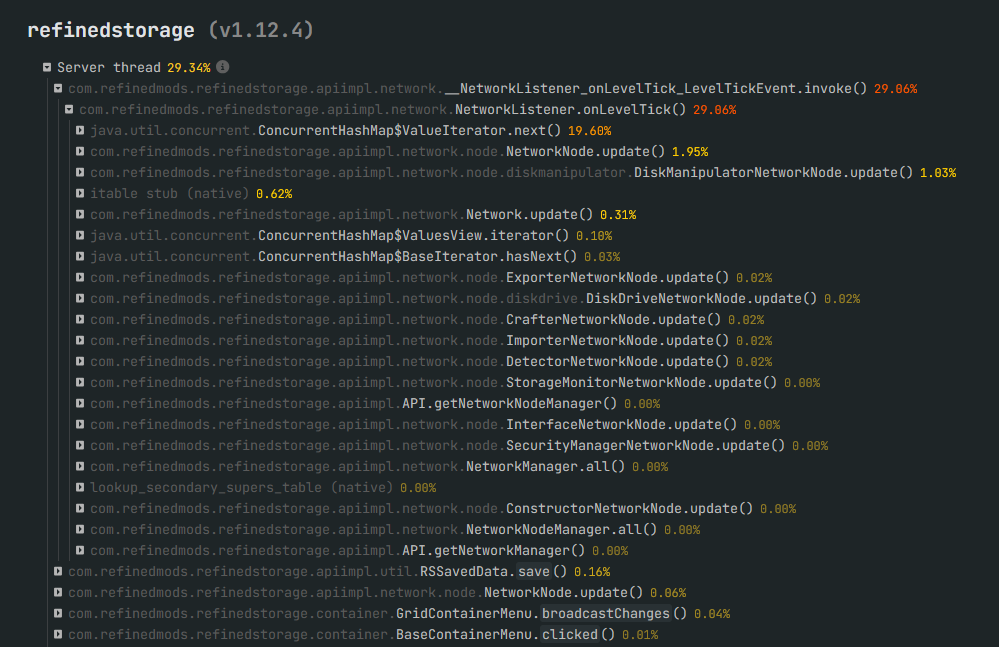Expand RSSavedData.save() 0.16% row
This screenshot has width=999, height=647.
click(x=58, y=572)
